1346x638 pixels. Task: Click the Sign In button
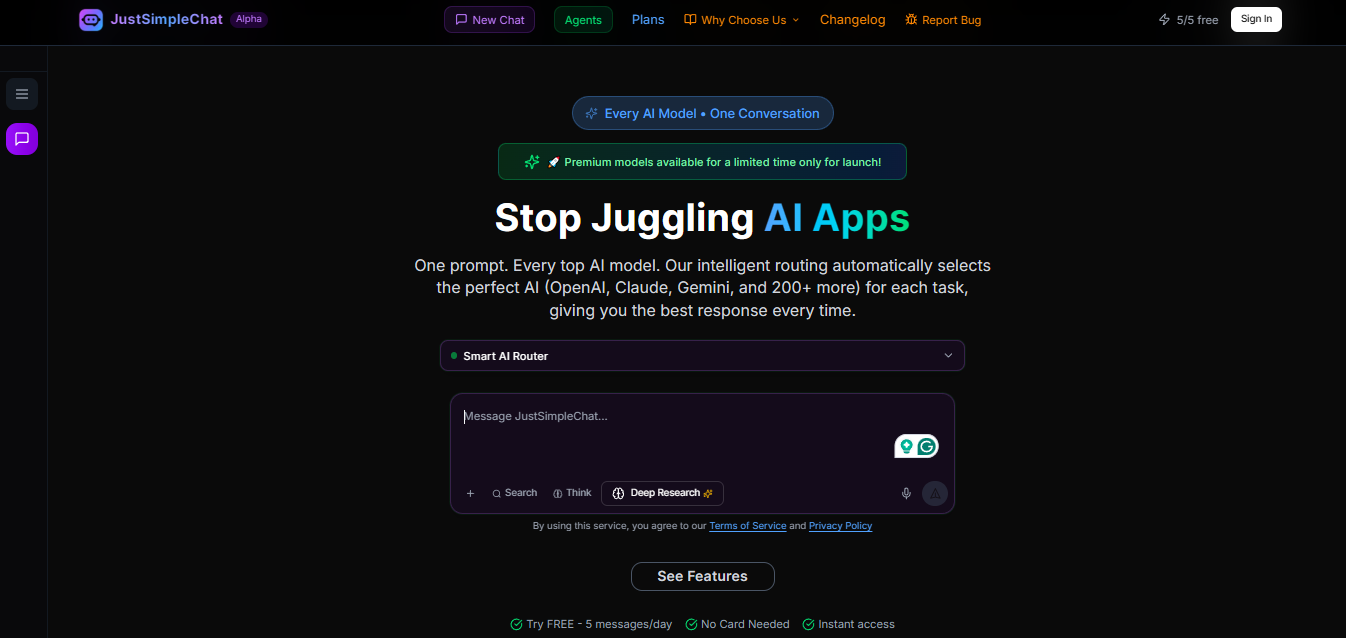click(x=1256, y=19)
